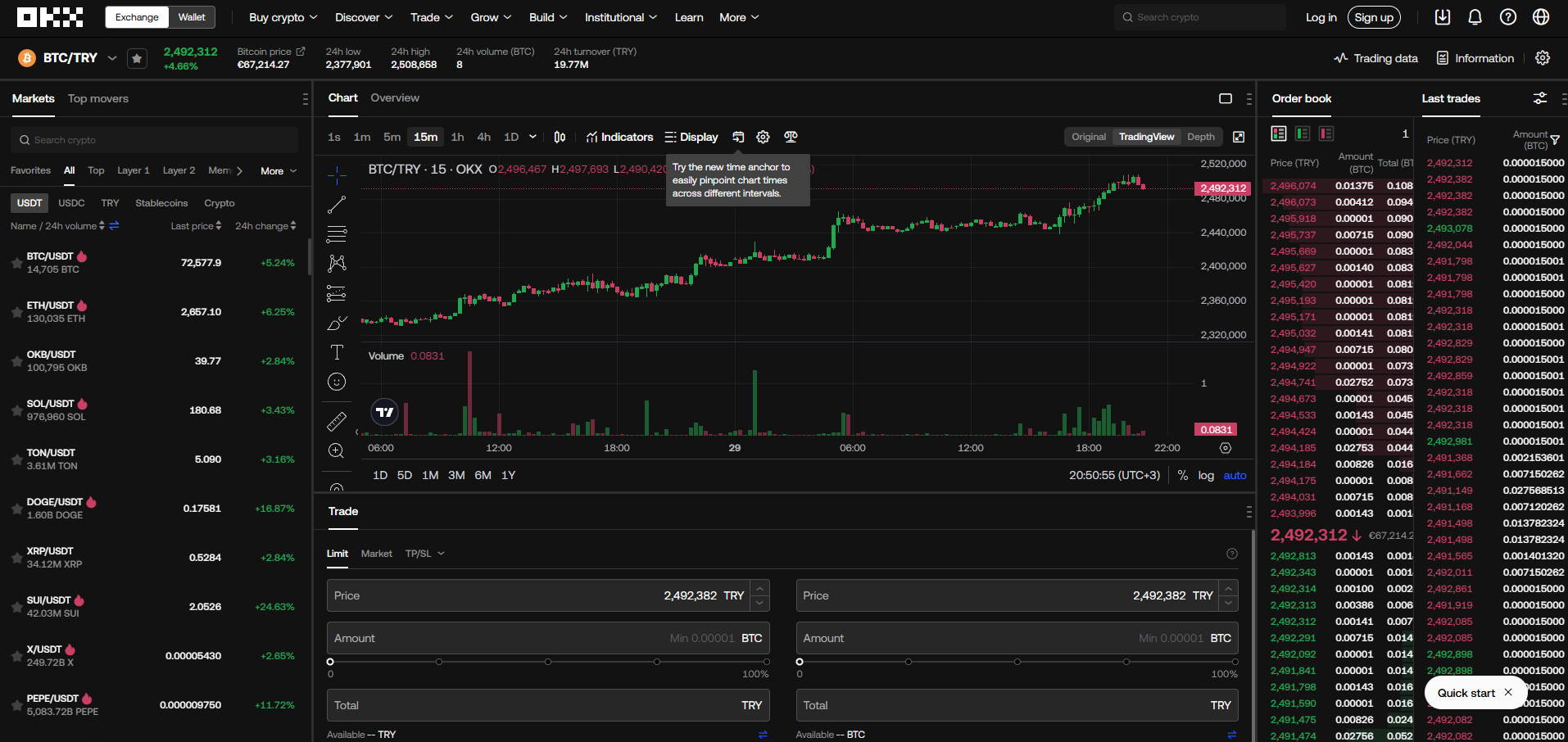Open the emoji icons tool
The image size is (1568, 742).
point(337,382)
